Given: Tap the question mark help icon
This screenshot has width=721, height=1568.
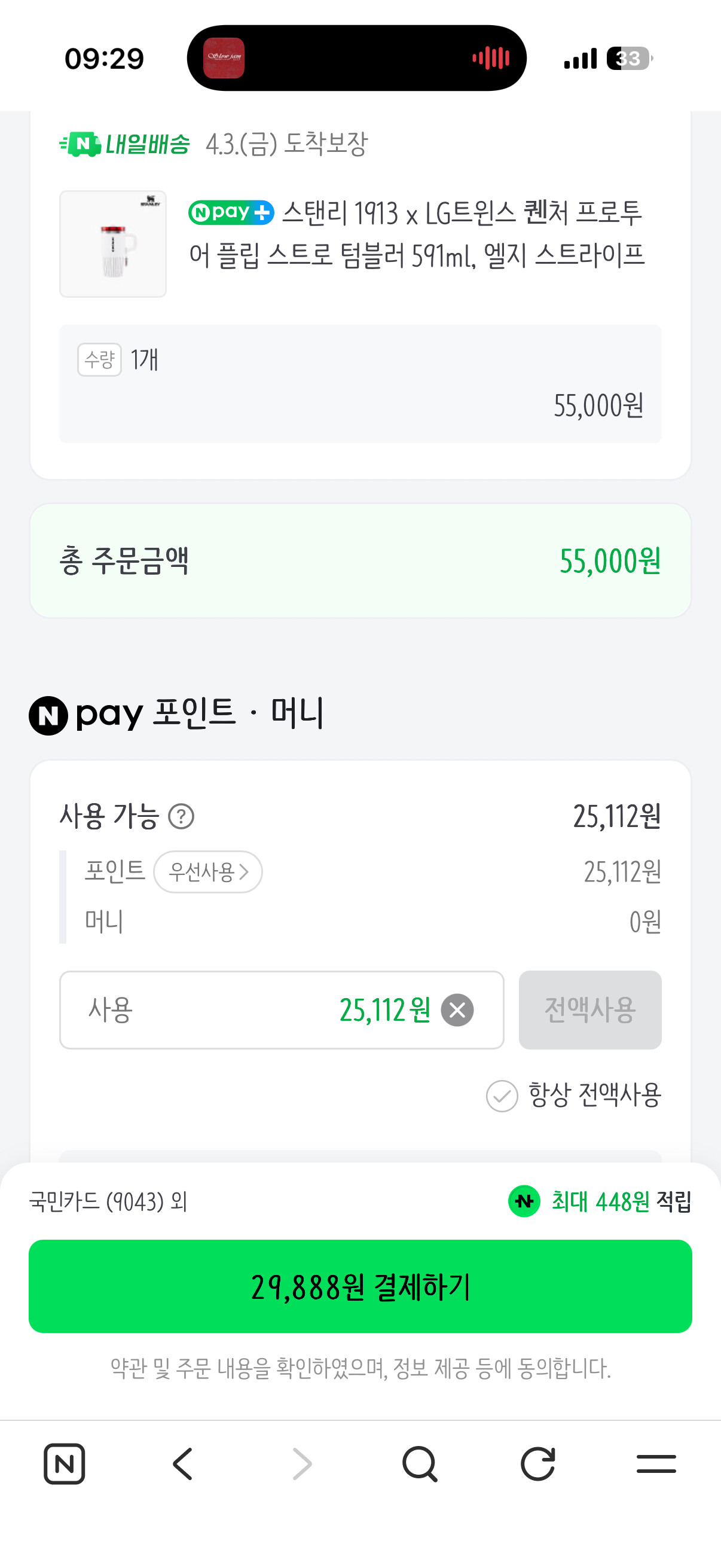Looking at the screenshot, I should click(x=181, y=816).
